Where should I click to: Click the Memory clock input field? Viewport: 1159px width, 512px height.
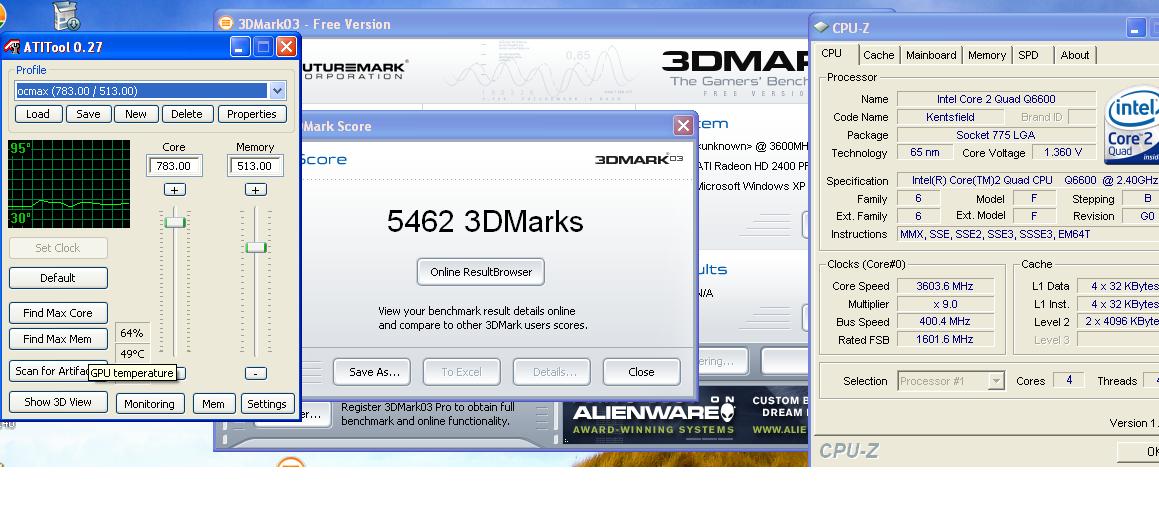[255, 166]
